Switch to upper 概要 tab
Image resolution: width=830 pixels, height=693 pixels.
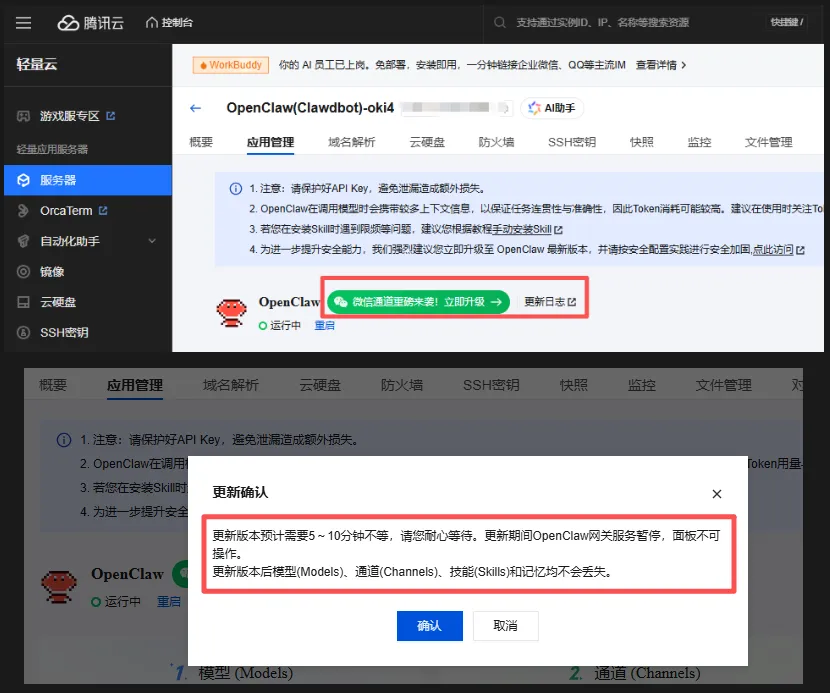click(201, 142)
